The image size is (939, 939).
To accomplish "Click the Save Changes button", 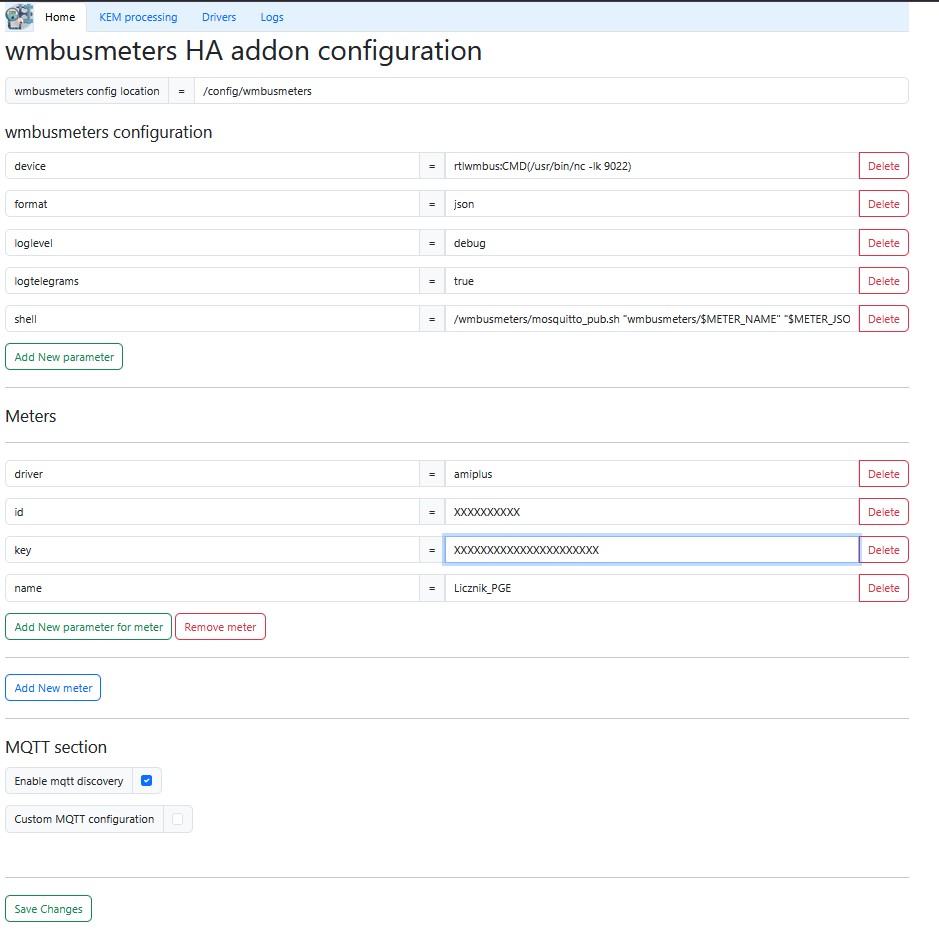I will point(48,909).
